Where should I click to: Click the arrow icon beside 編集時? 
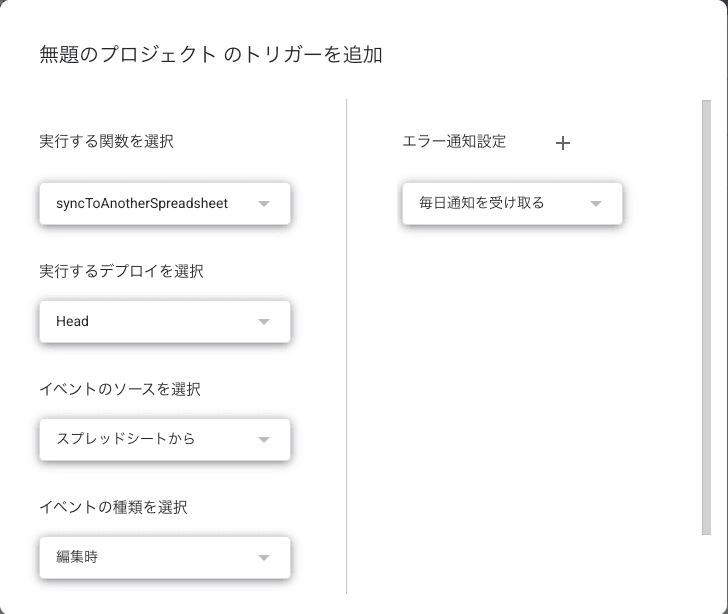click(264, 558)
